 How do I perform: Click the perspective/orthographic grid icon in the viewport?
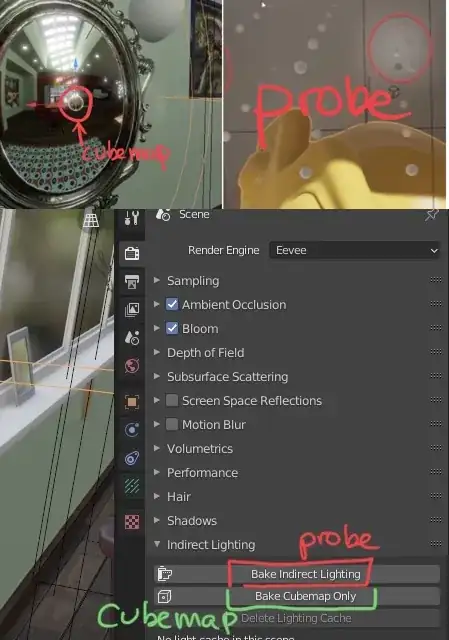[91, 220]
